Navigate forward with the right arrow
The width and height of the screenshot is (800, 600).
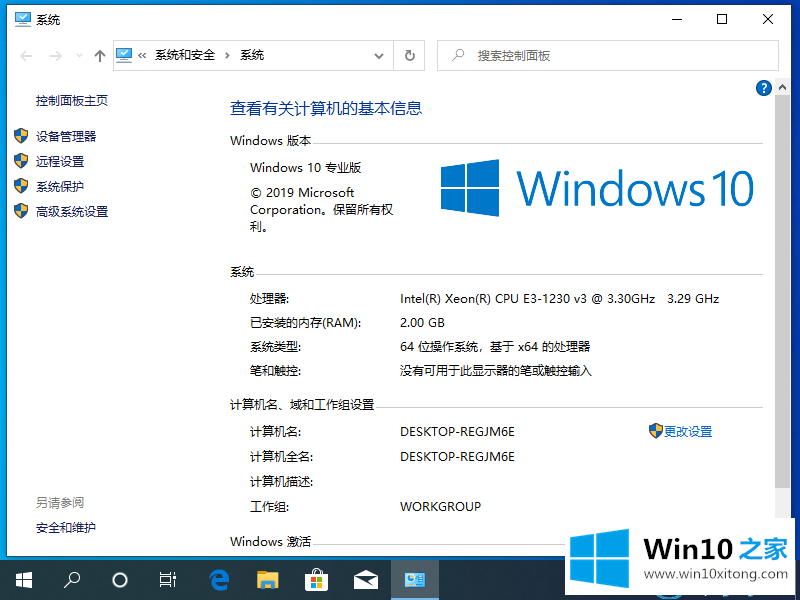pos(56,56)
